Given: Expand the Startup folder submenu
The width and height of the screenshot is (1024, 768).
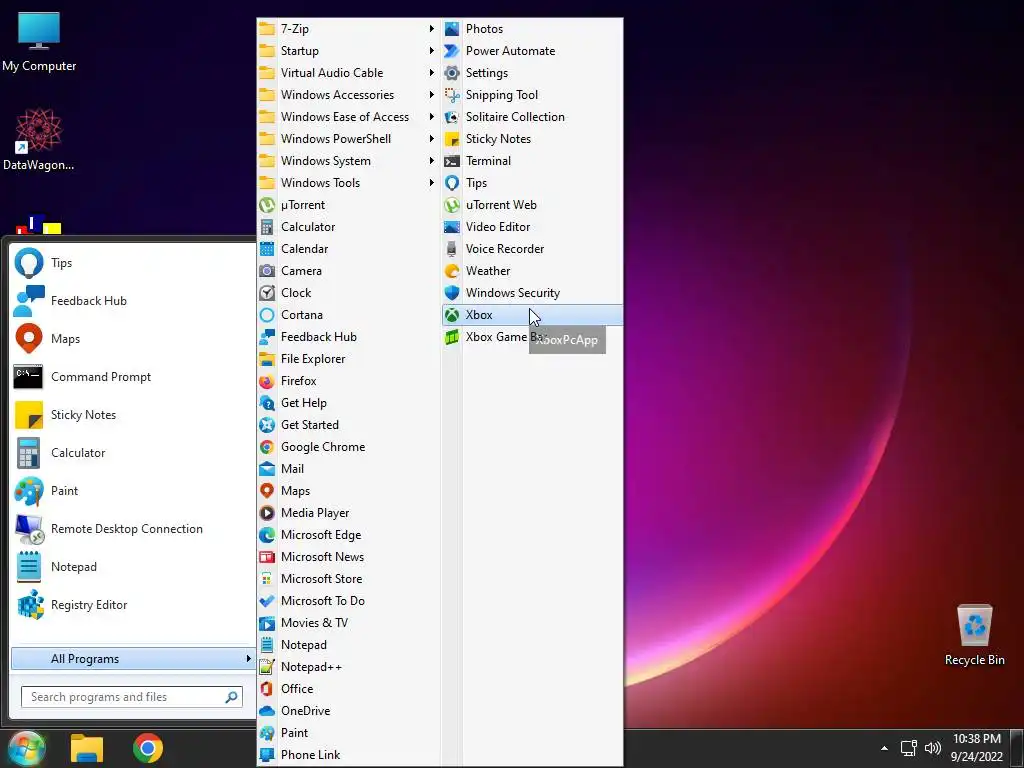Looking at the screenshot, I should click(x=348, y=51).
